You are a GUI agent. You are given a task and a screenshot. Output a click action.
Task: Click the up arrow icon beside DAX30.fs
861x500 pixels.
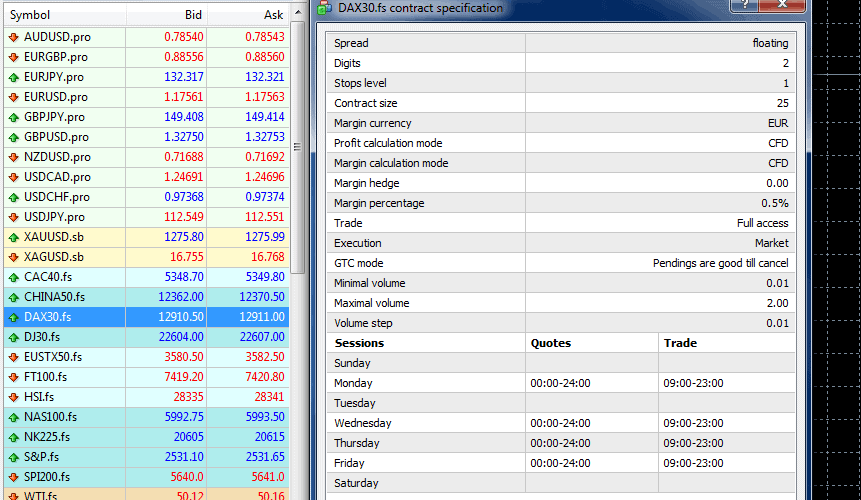point(14,317)
